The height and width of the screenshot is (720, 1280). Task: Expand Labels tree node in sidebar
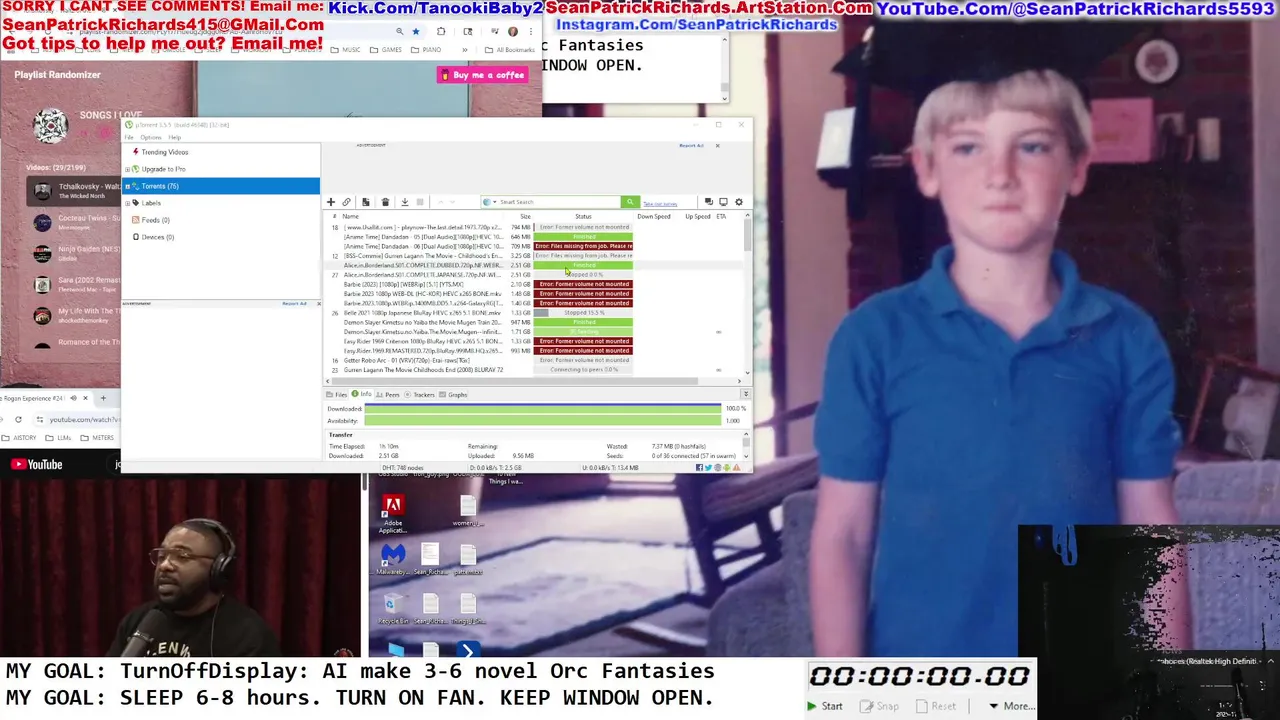[127, 203]
